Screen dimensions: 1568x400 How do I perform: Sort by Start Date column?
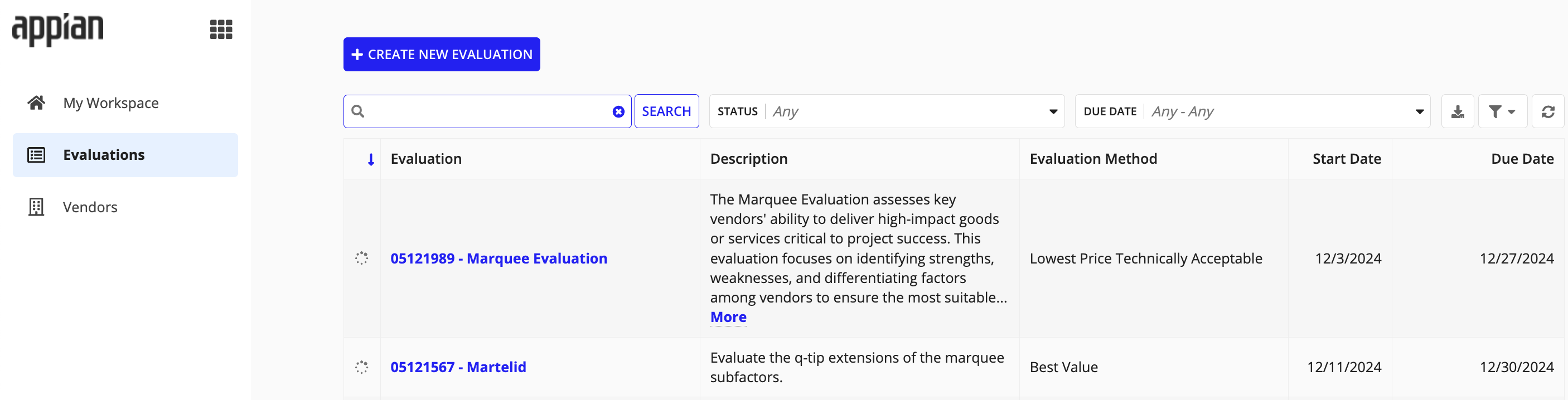(1347, 159)
